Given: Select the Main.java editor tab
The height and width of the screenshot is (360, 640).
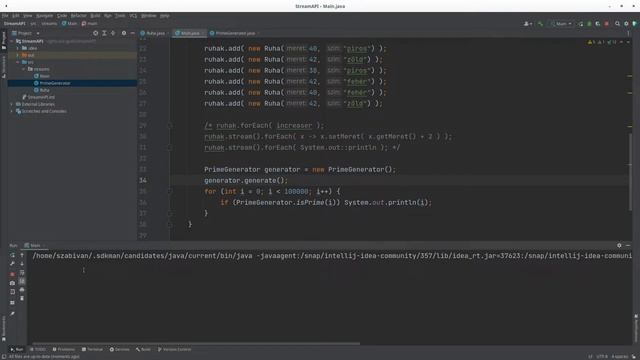Looking at the screenshot, I should point(189,33).
